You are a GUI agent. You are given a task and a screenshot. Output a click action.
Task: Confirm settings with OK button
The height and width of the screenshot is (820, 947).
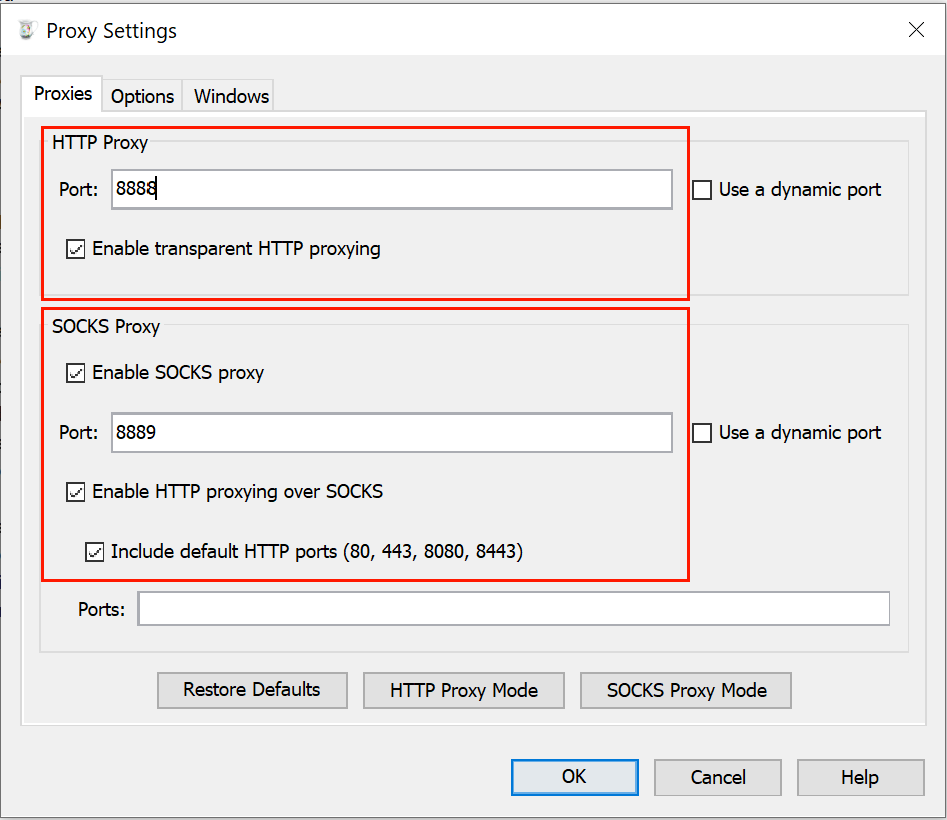pyautogui.click(x=574, y=777)
